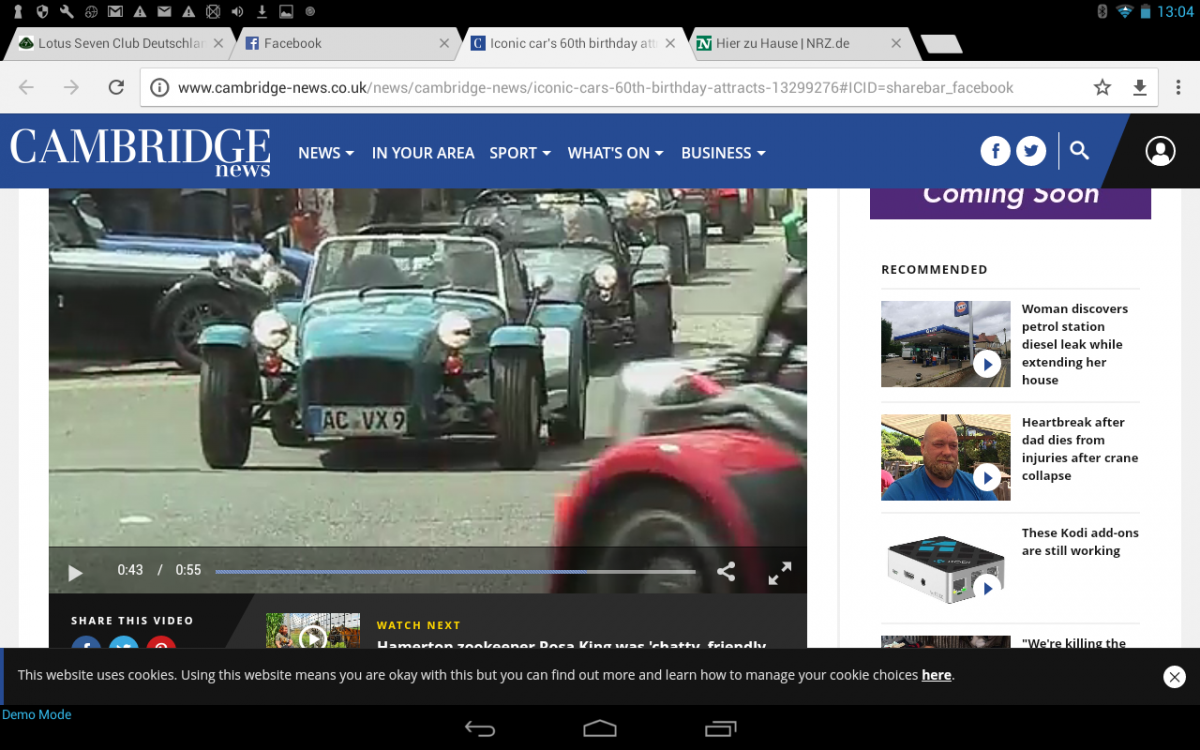
Task: Expand the SPORT dropdown menu
Action: pyautogui.click(x=520, y=153)
